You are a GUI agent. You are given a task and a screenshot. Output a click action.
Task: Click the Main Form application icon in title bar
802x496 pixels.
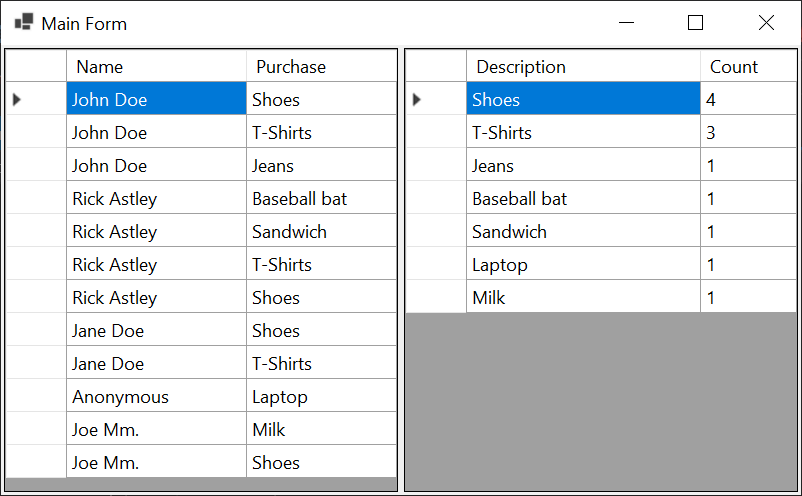(24, 22)
